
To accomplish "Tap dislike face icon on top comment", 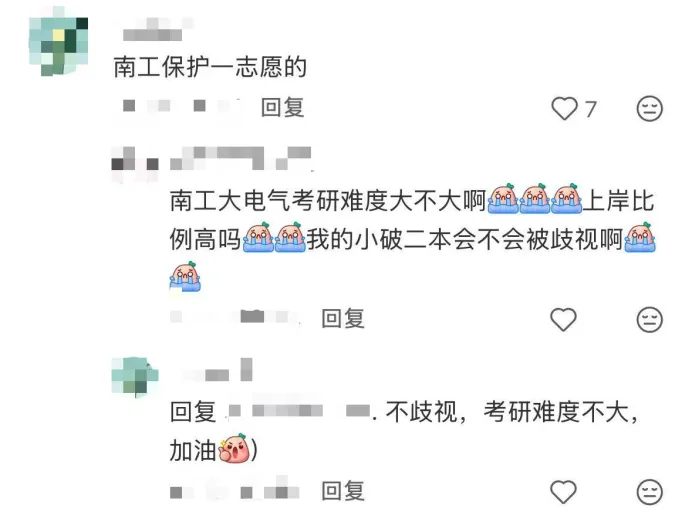I will click(649, 108).
